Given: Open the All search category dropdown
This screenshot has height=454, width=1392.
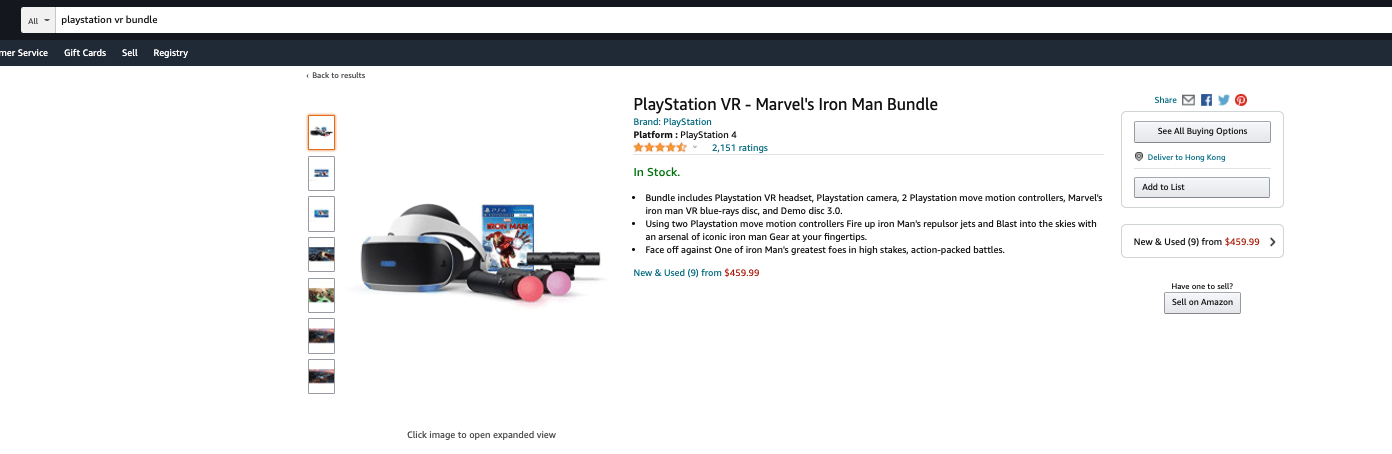Looking at the screenshot, I should tap(39, 20).
